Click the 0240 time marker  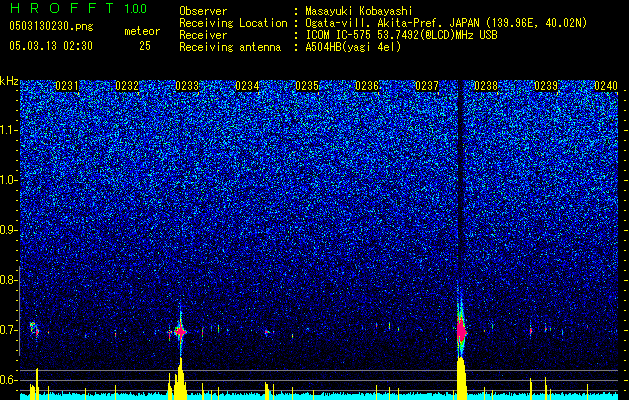(x=606, y=86)
